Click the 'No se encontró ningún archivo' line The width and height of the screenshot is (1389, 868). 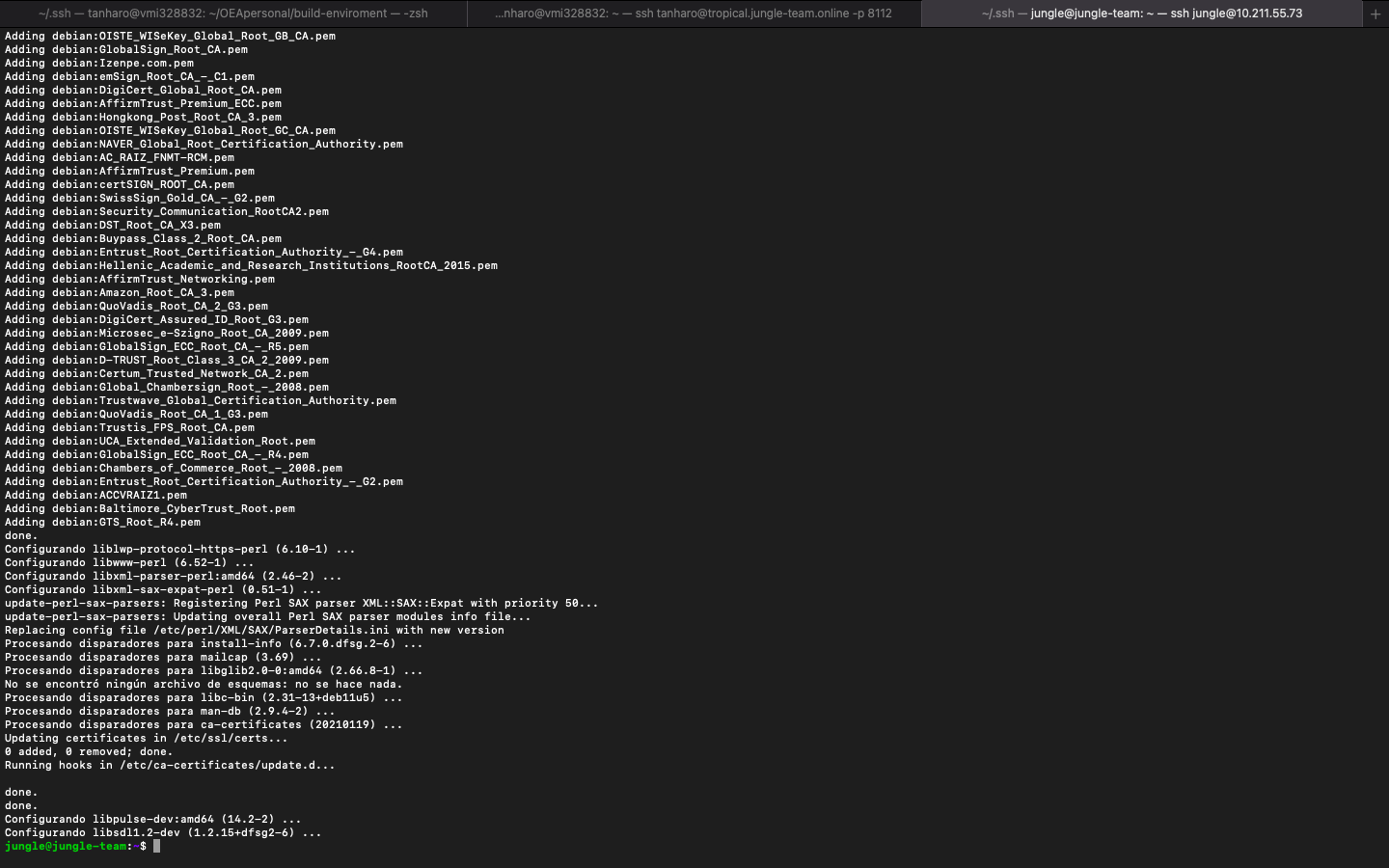point(203,684)
